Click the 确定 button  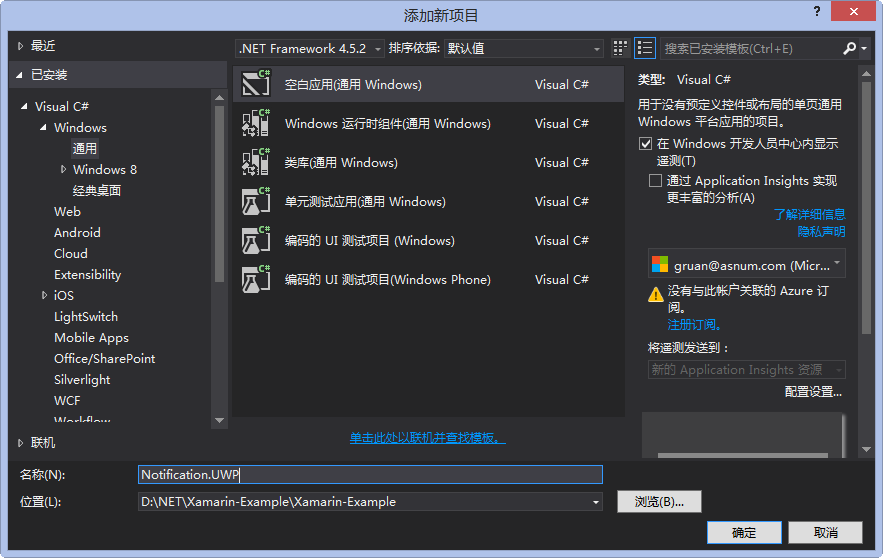[744, 532]
